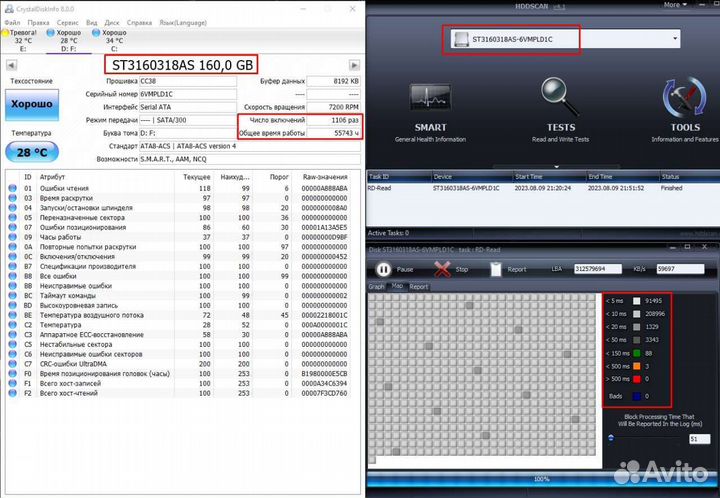Go to next disk with right arrow
The height and width of the screenshot is (498, 720).
click(353, 64)
